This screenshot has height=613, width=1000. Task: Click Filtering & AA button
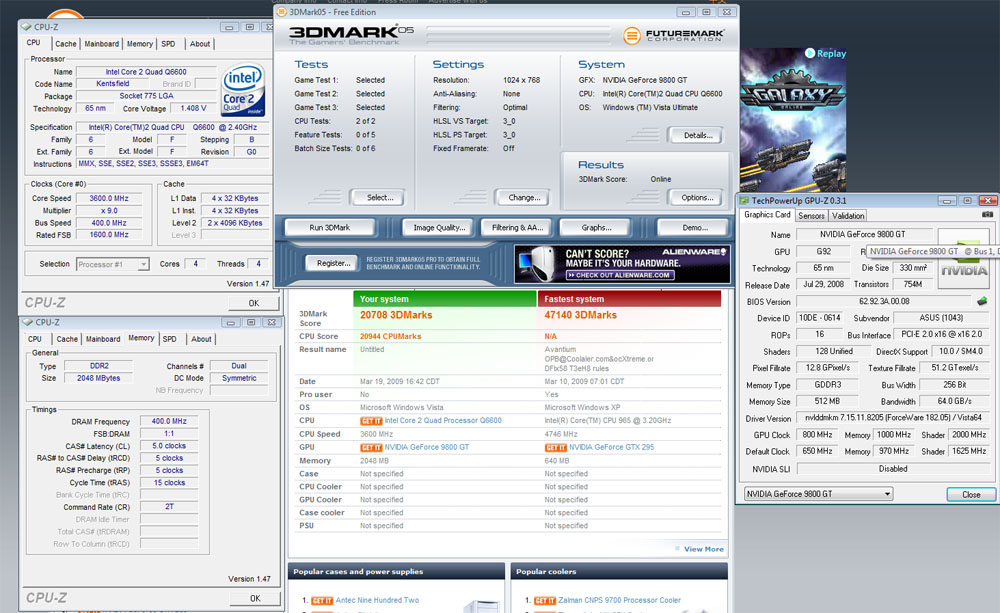point(517,228)
